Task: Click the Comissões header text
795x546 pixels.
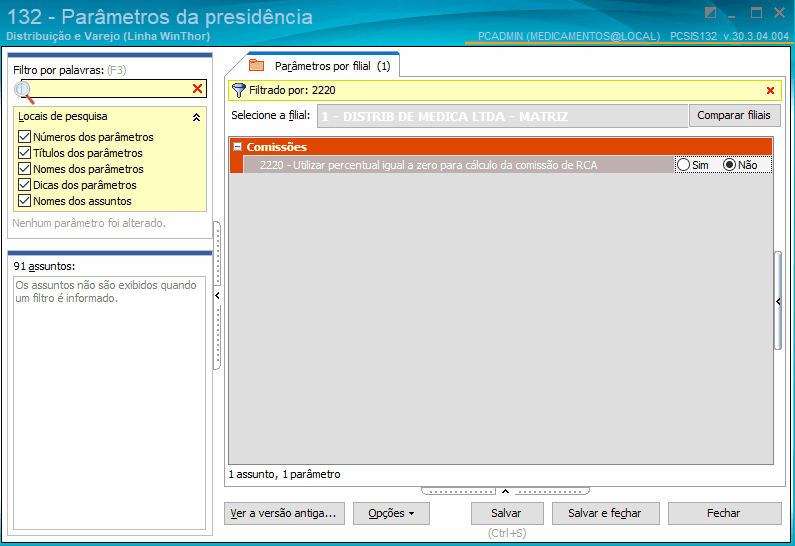Action: [x=276, y=147]
